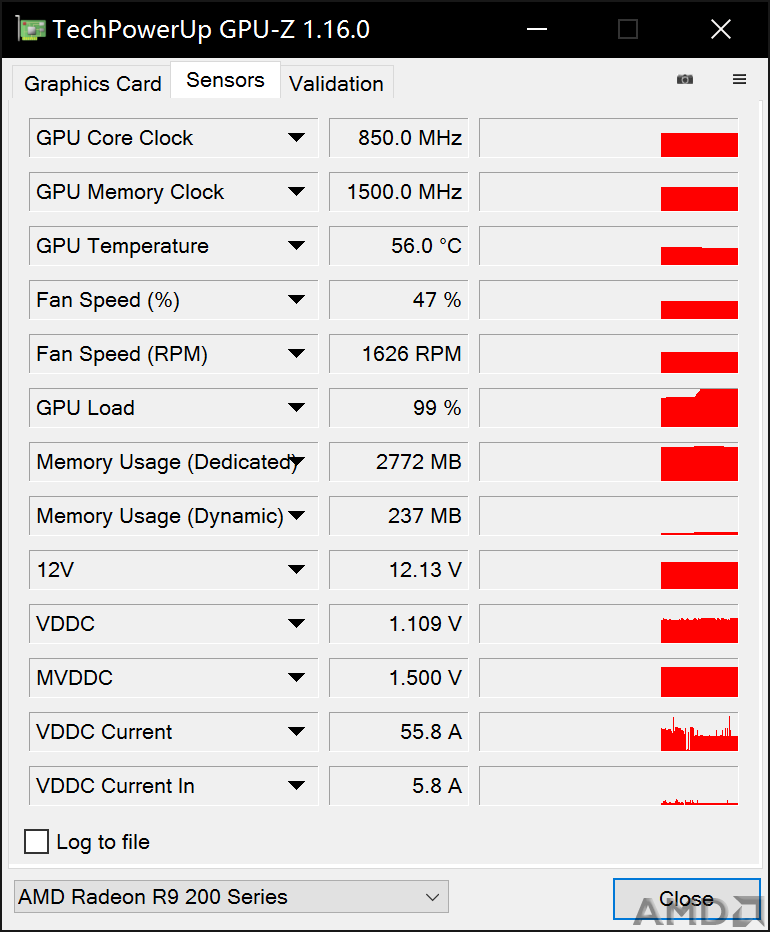
Task: Click the Close button
Action: point(686,899)
